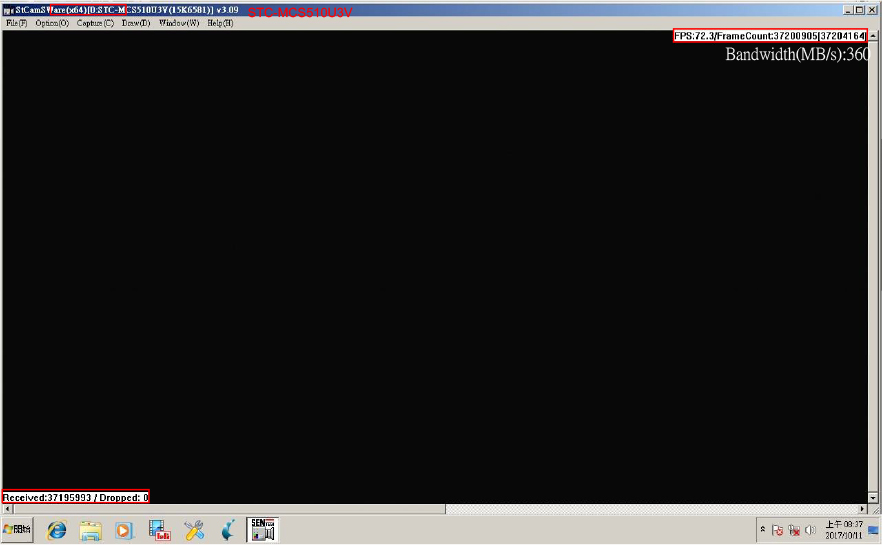Screen dimensions: 882x545
Task: Click the StCamSWare title bar app icon
Action: point(7,9)
